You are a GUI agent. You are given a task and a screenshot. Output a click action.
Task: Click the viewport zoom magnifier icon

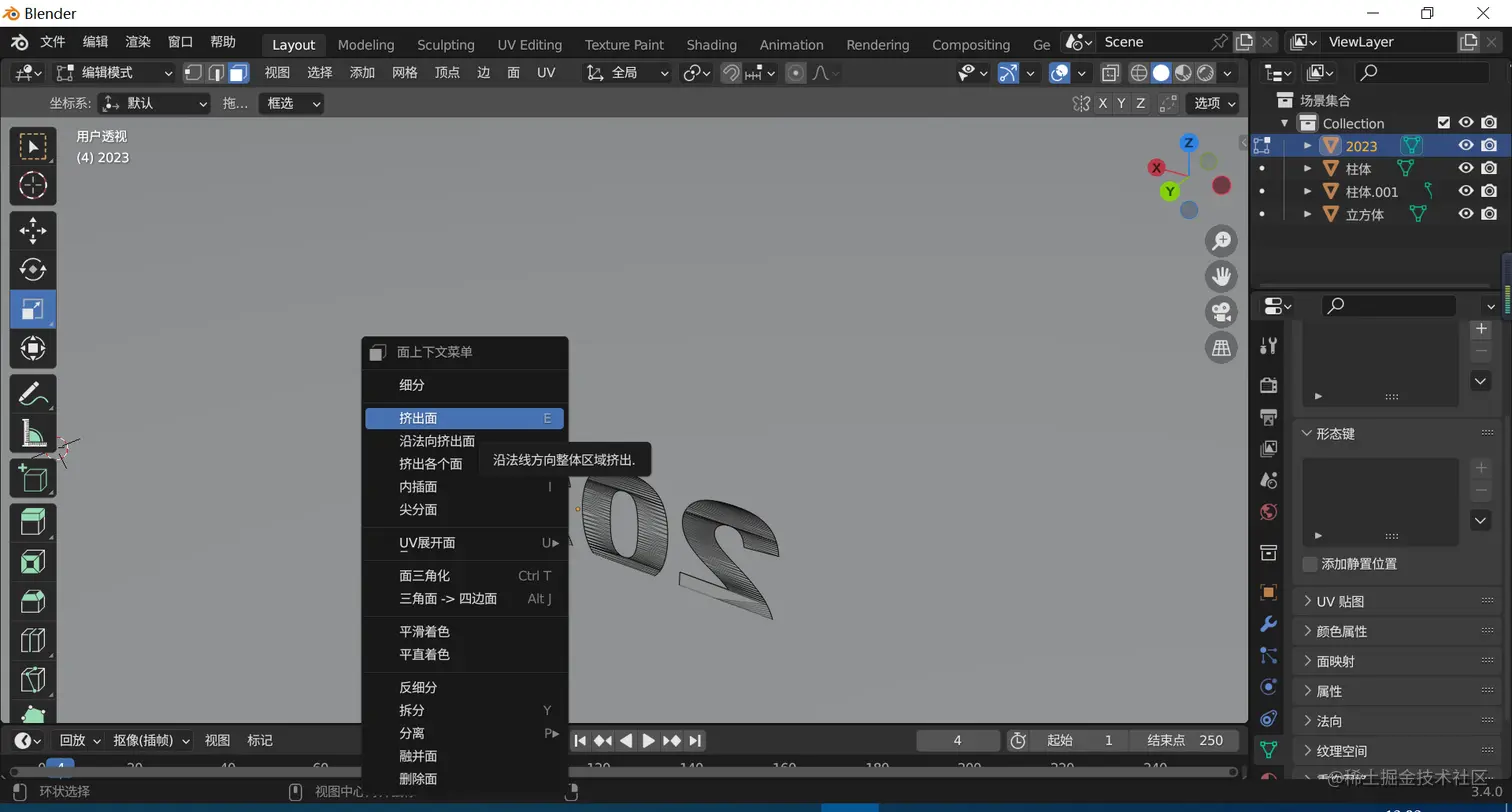(x=1221, y=241)
